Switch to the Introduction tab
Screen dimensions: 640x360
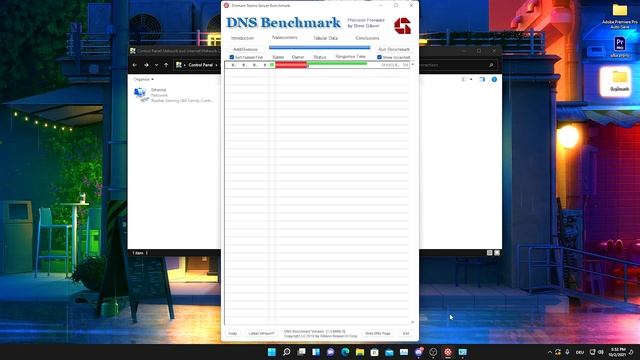[242, 38]
